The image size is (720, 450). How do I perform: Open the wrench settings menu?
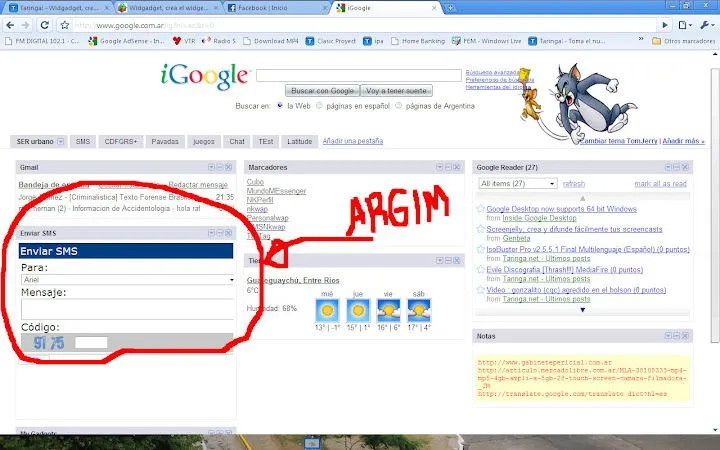point(706,25)
